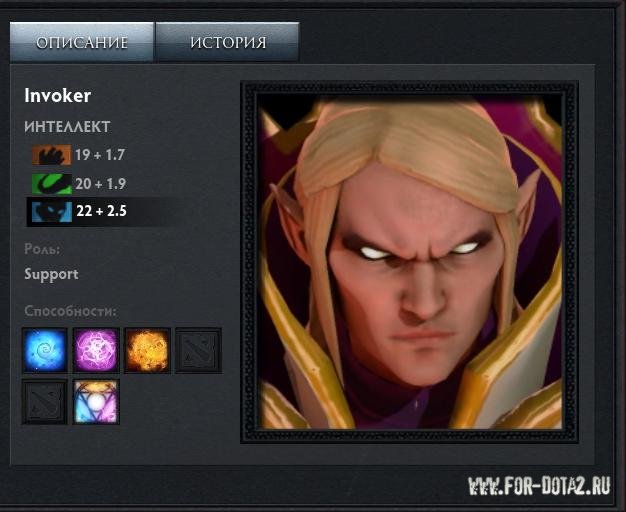626x512 pixels.
Task: Click the strength value 19 + 1.7
Action: (100, 155)
